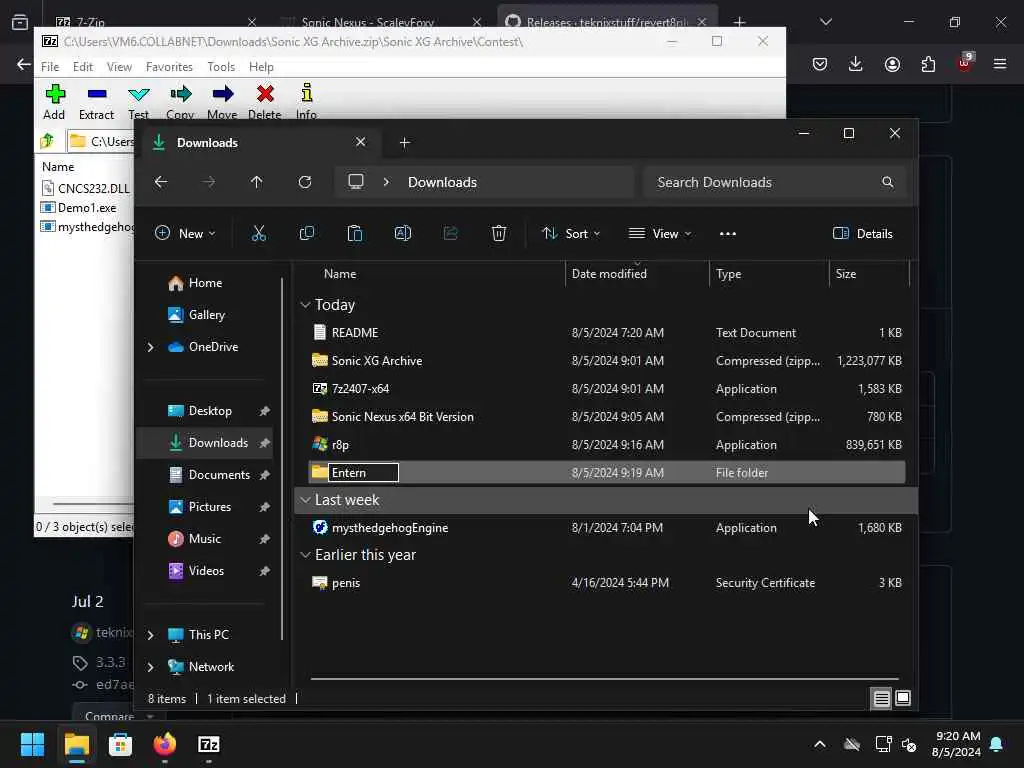Collapse the Earlier this year group
Image resolution: width=1024 pixels, height=768 pixels.
pos(305,555)
